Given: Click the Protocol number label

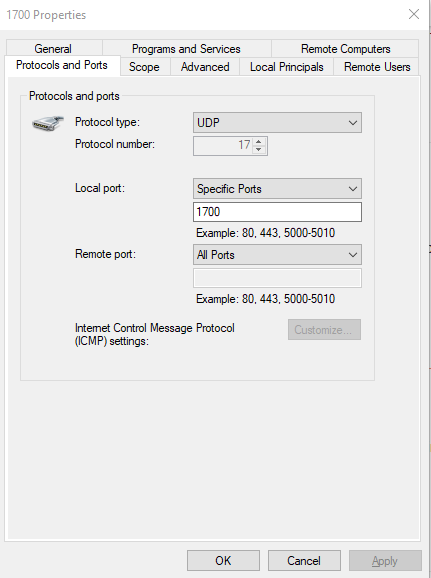Looking at the screenshot, I should click(115, 144).
